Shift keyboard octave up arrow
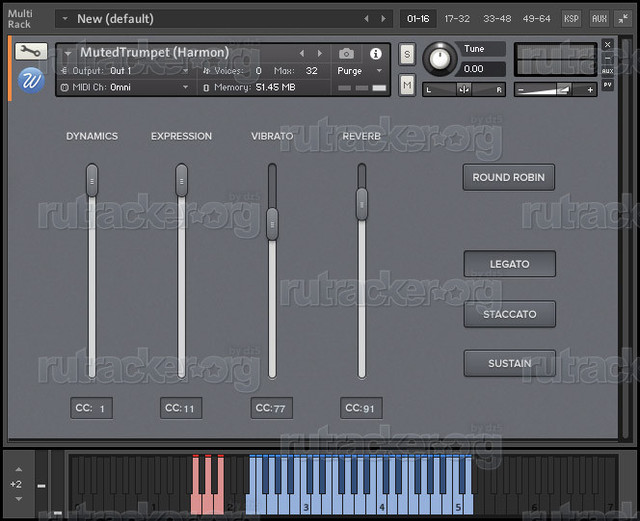The width and height of the screenshot is (640, 521). click(x=19, y=470)
